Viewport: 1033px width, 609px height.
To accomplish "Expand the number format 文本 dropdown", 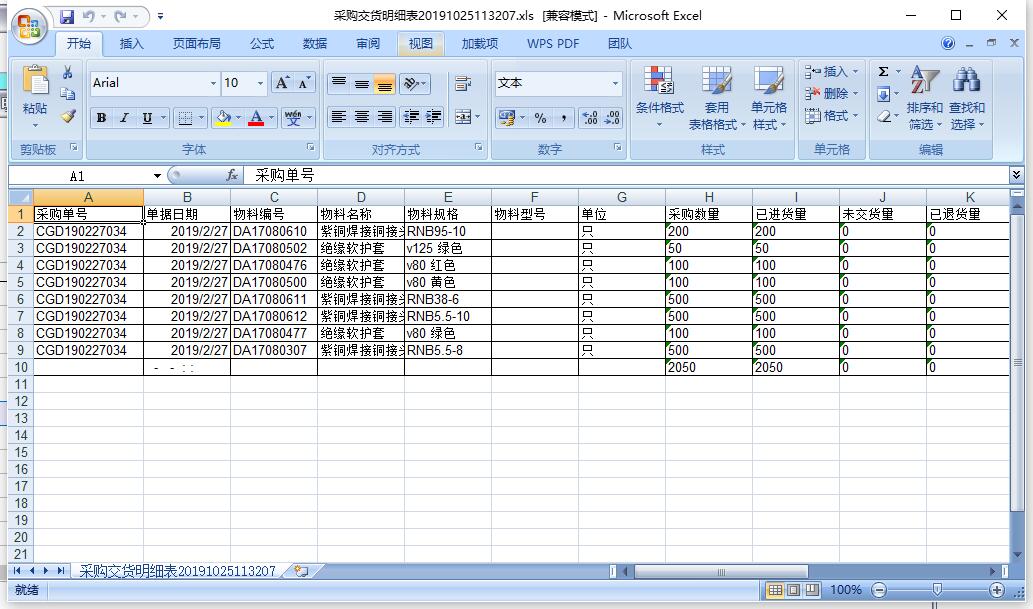I will pyautogui.click(x=615, y=84).
